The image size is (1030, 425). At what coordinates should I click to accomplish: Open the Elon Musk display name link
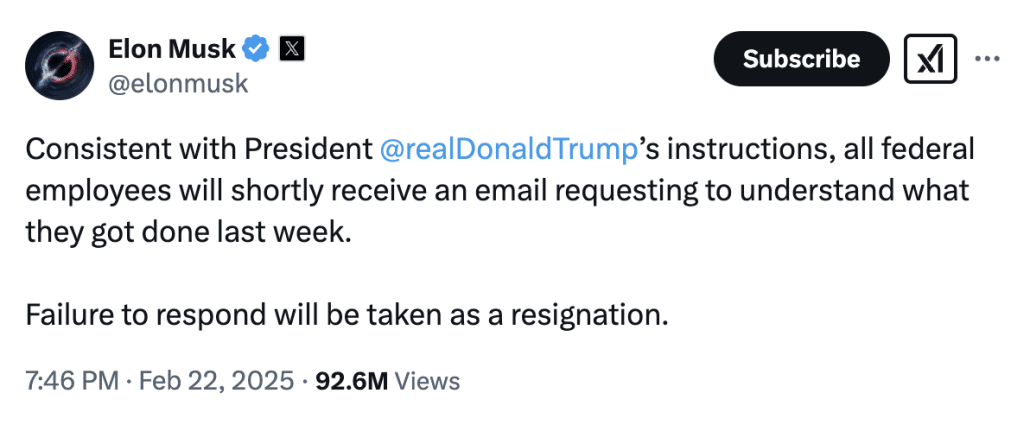(172, 47)
